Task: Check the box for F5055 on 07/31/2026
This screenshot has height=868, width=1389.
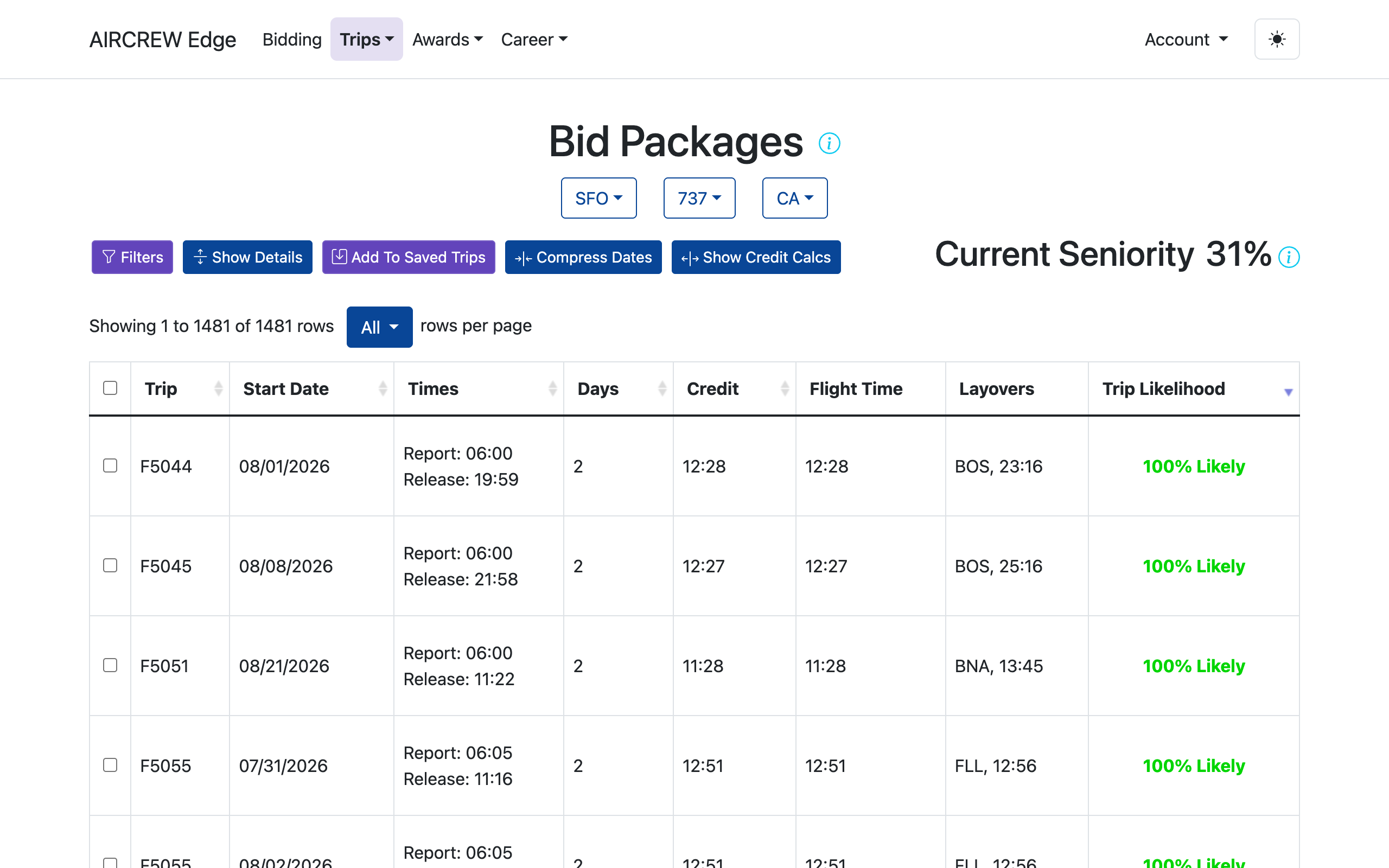Action: (110, 765)
